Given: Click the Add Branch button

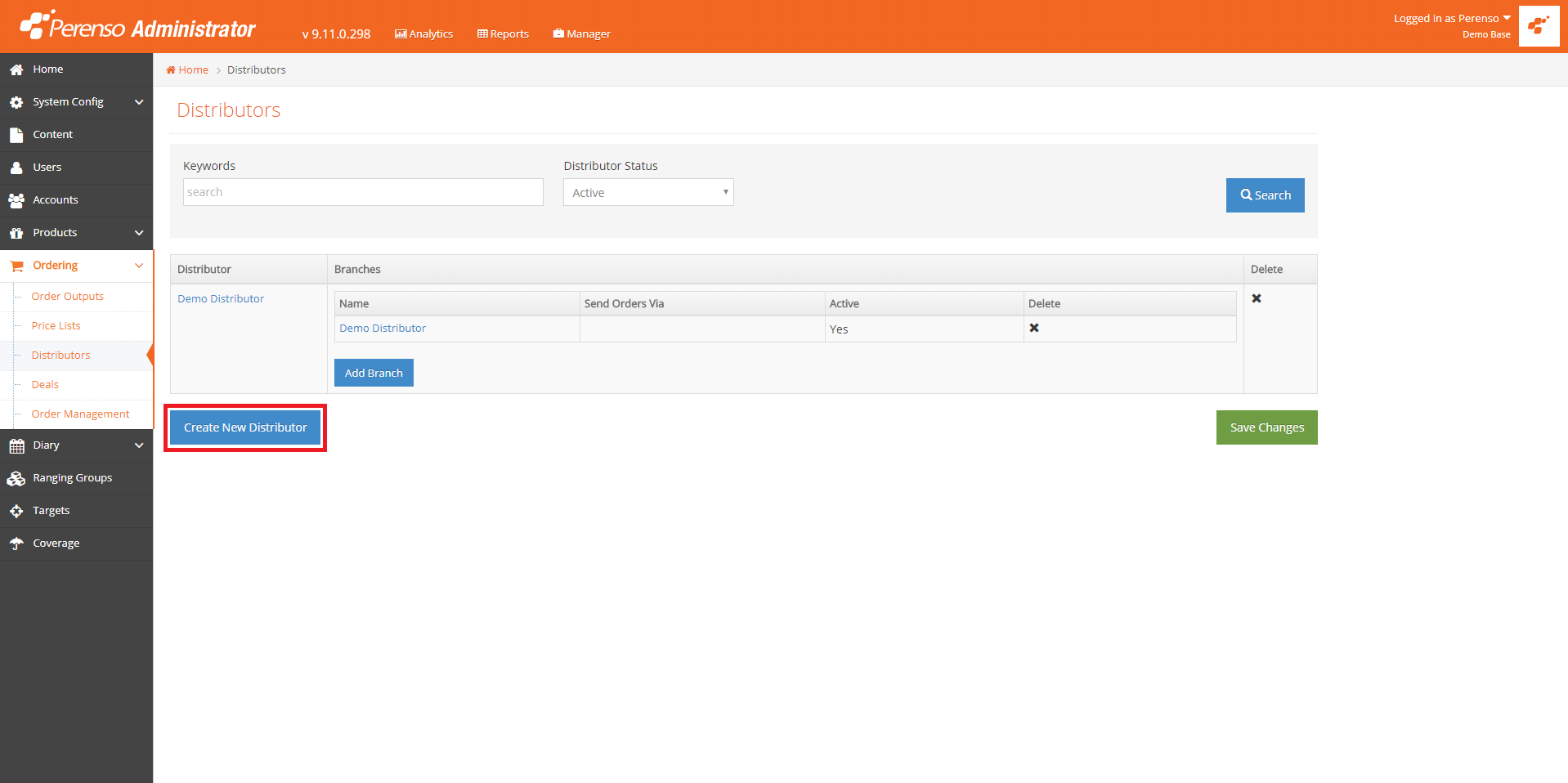Looking at the screenshot, I should [374, 373].
